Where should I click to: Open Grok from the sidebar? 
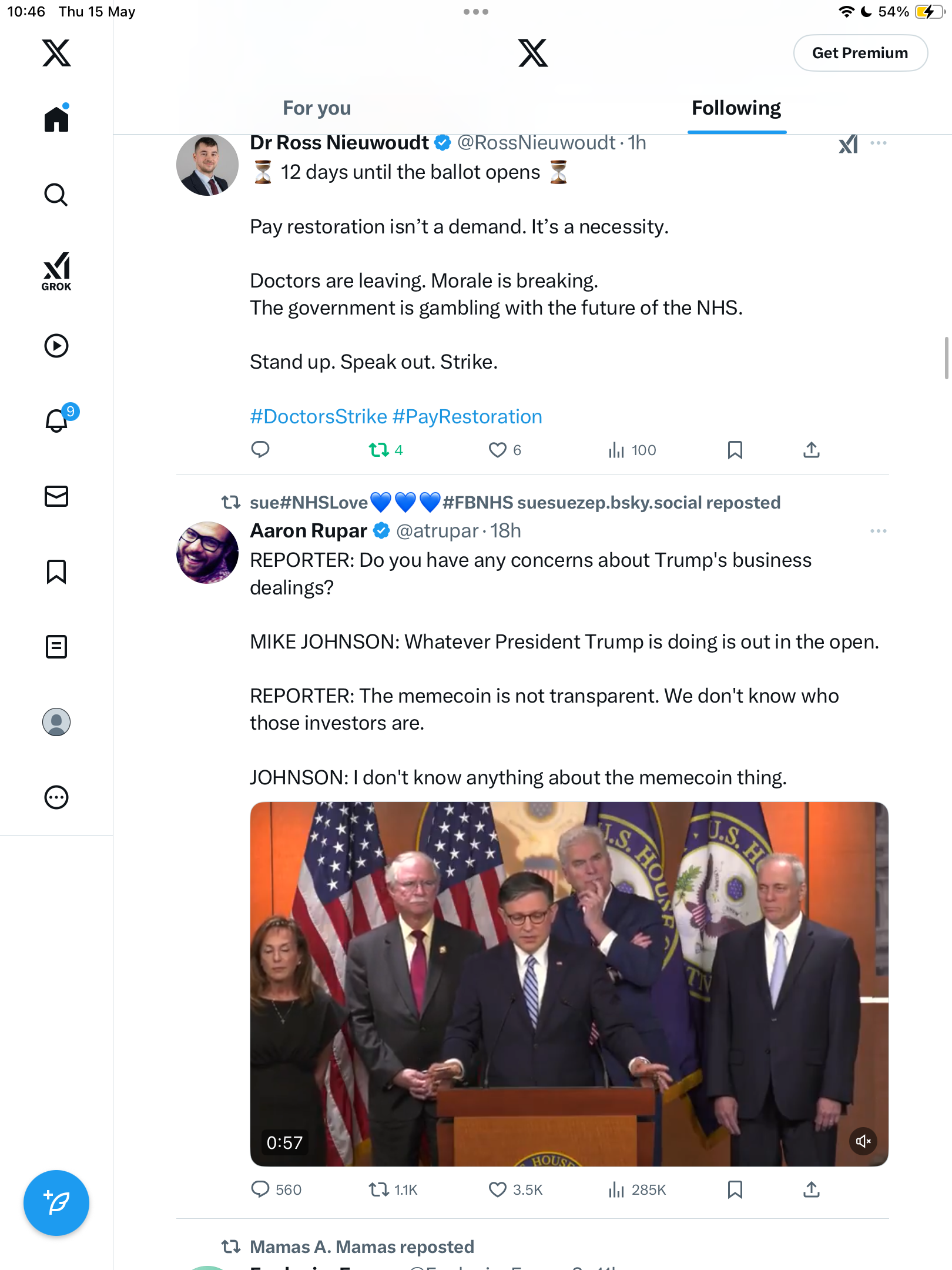click(x=56, y=271)
